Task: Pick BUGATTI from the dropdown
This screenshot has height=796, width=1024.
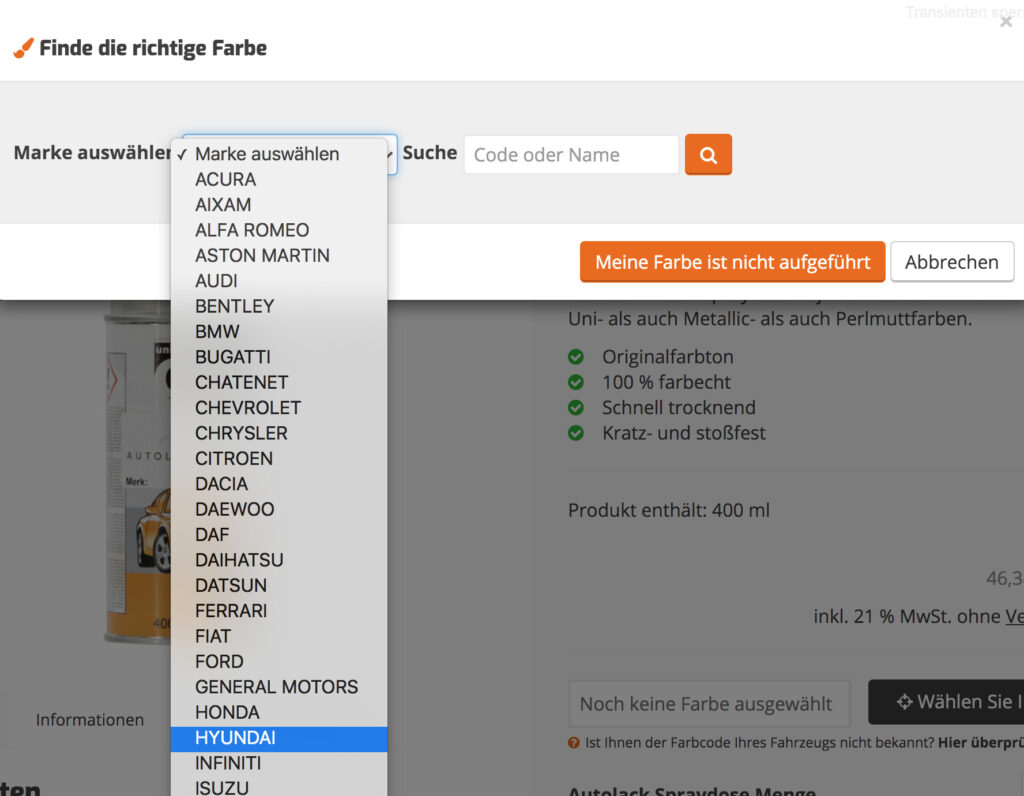Action: [279, 358]
